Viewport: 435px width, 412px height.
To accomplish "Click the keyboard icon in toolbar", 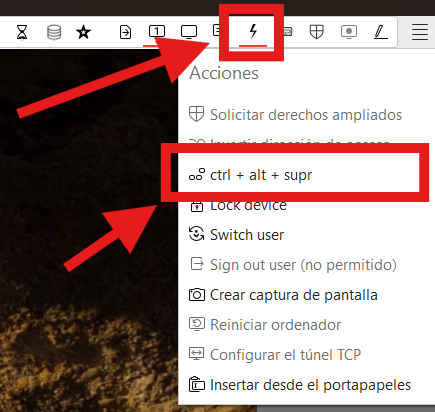I will click(288, 32).
